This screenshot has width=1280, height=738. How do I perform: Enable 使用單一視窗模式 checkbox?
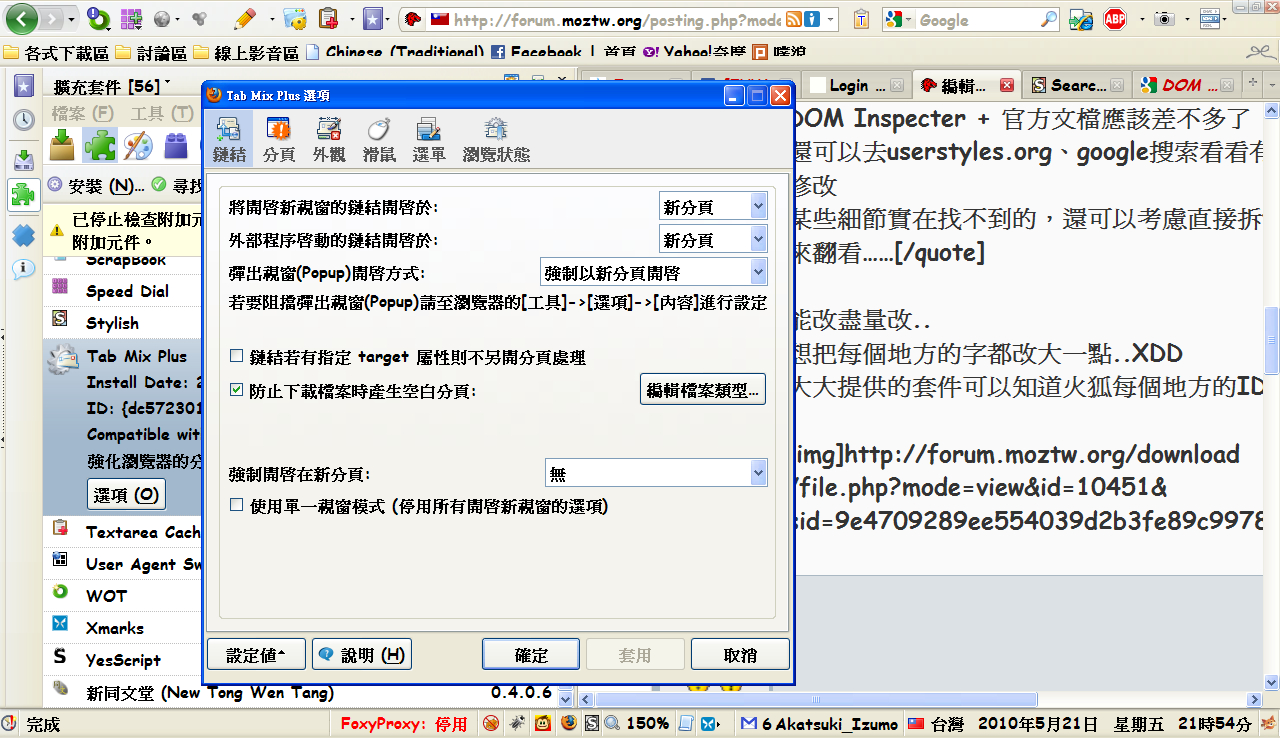pos(237,506)
